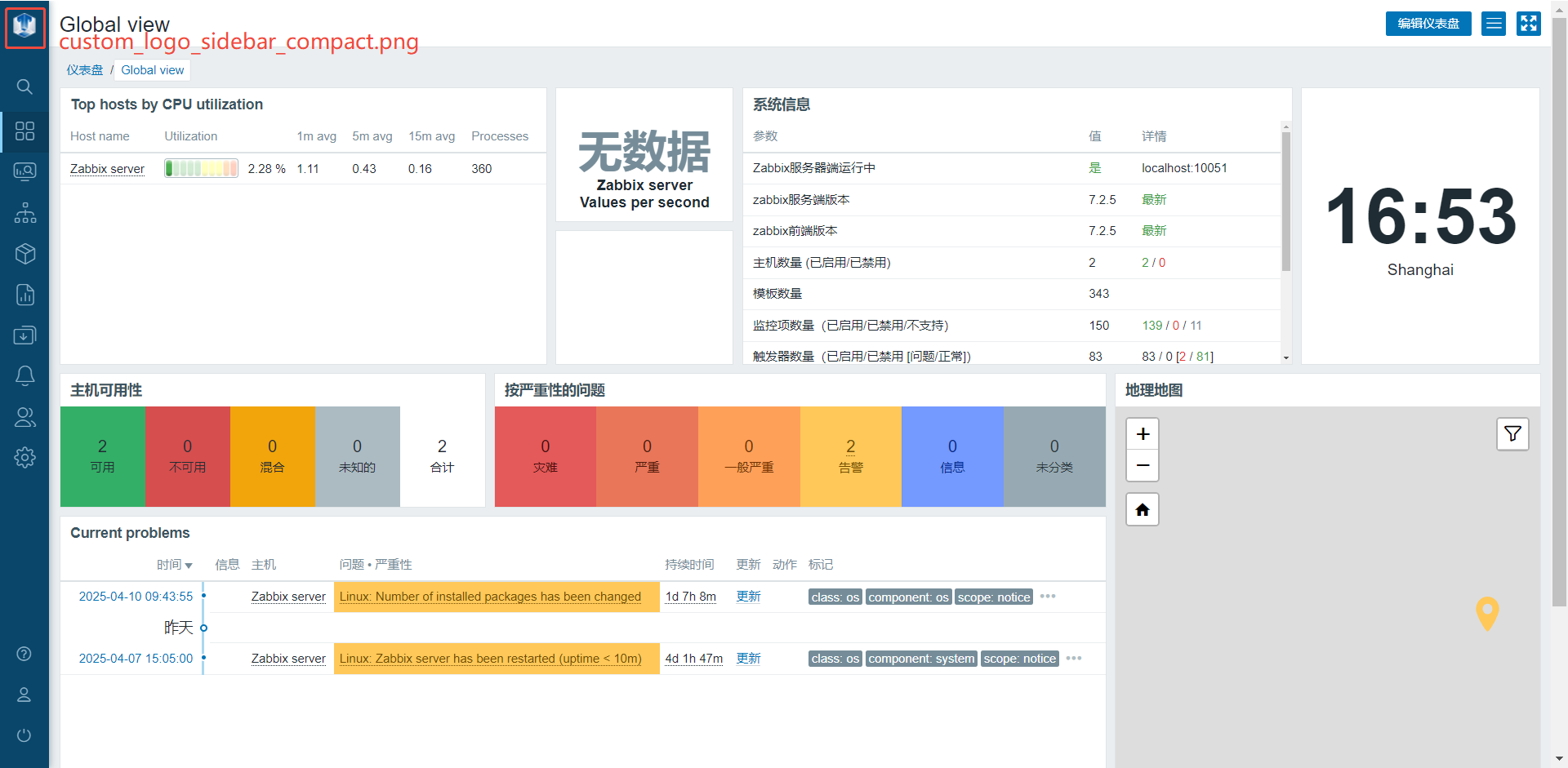Open the Users sidebar icon

[x=24, y=417]
